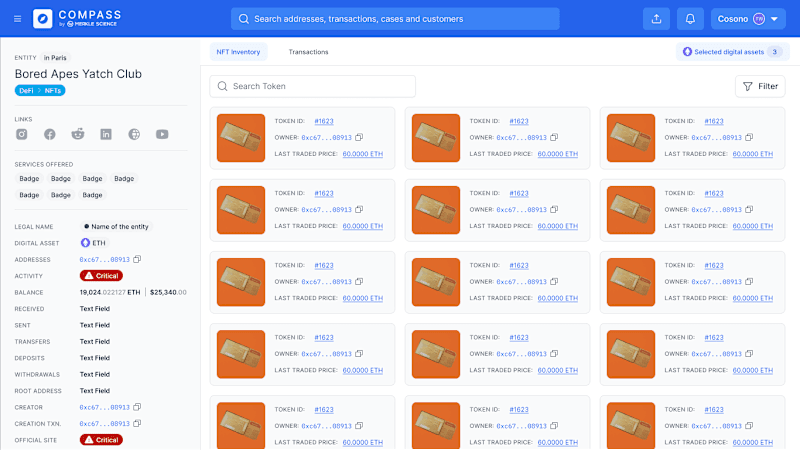Open the Facebook link icon

(x=49, y=134)
